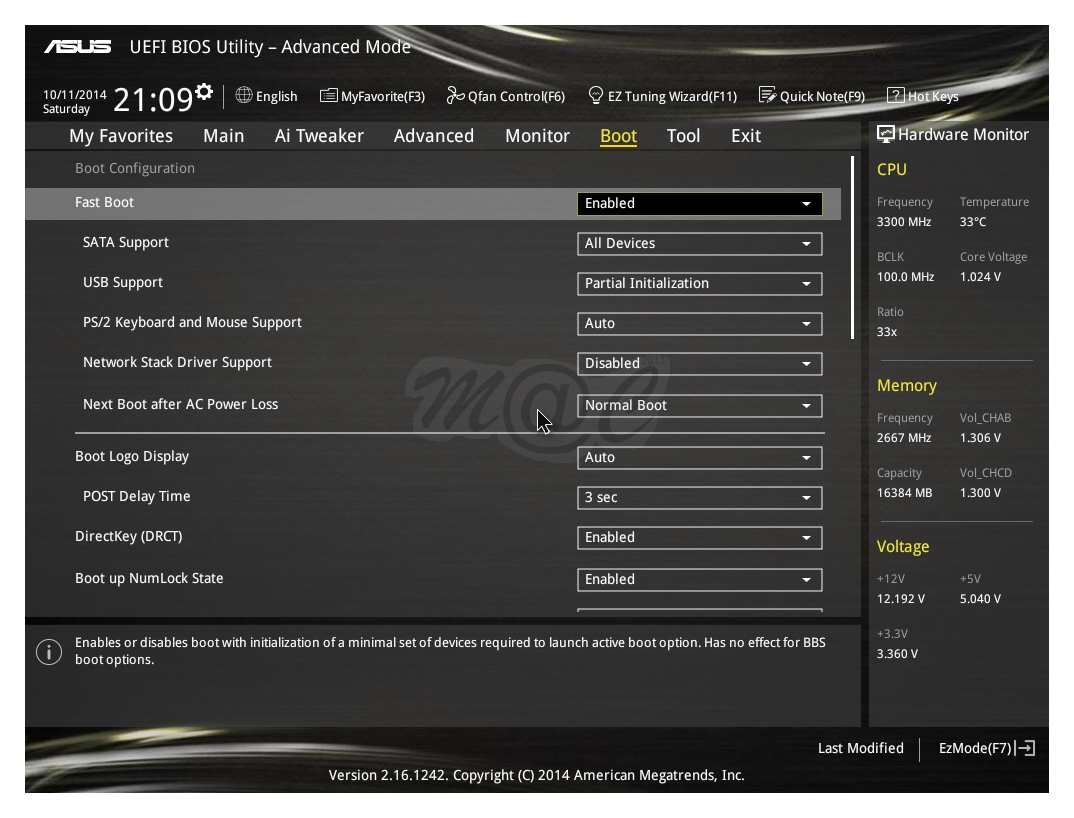Screen dimensions: 1074x818
Task: Open PS/2 Keyboard and Mouse Support dropdown
Action: (x=699, y=323)
